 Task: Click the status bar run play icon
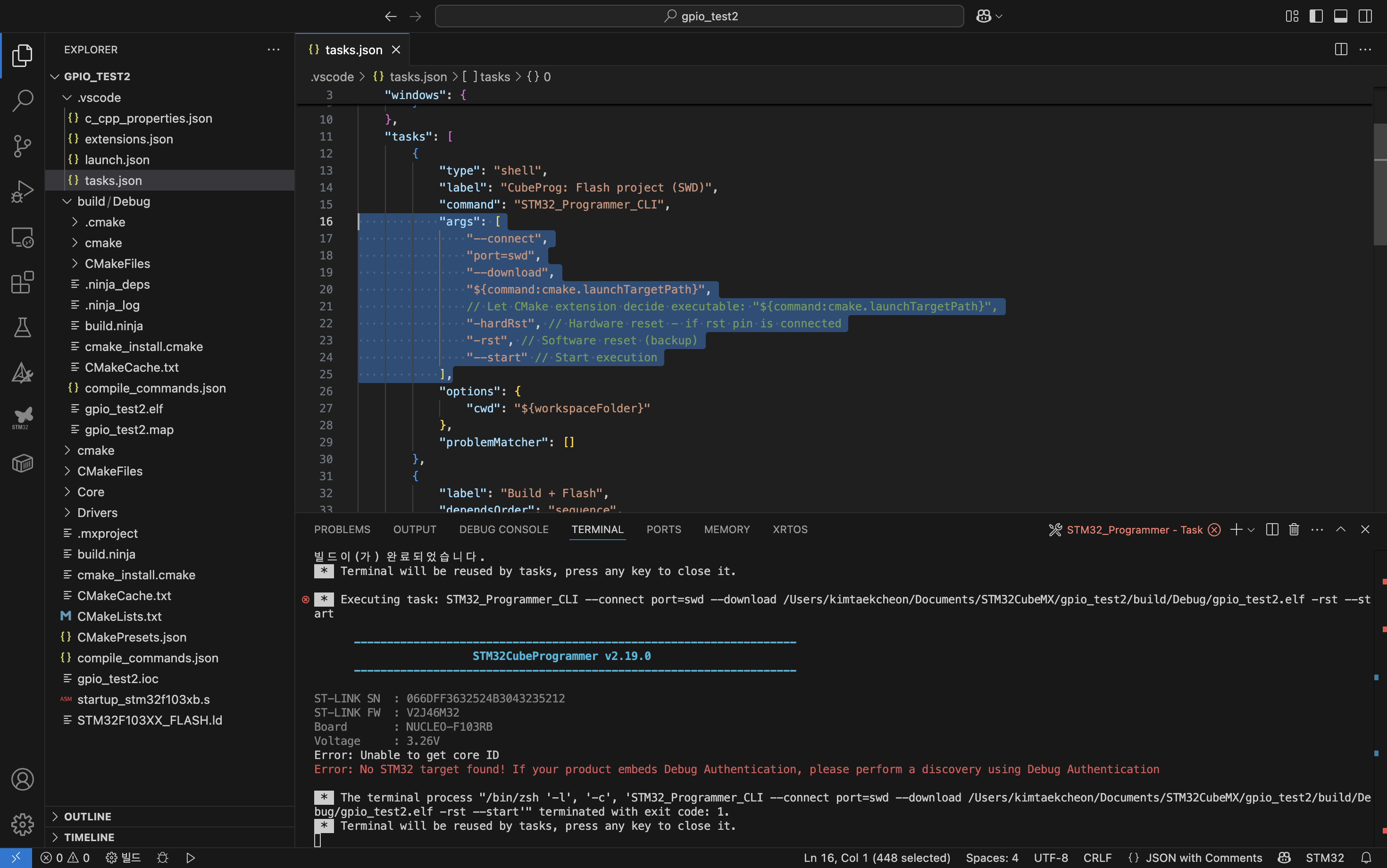click(x=191, y=858)
